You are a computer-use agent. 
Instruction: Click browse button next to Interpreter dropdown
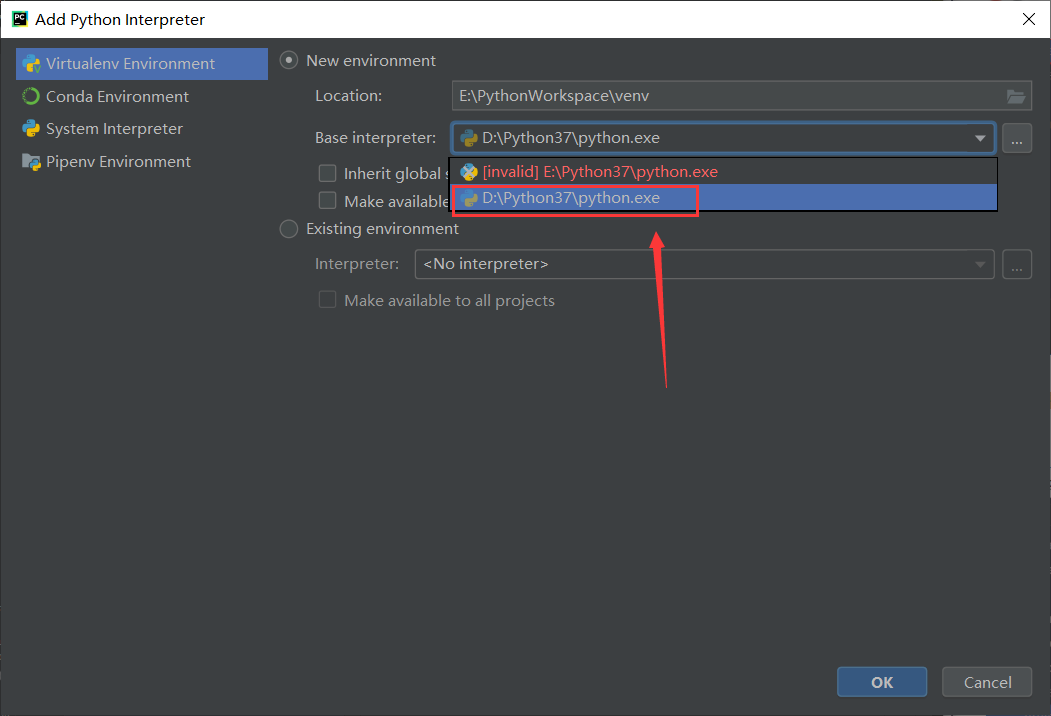point(1017,264)
